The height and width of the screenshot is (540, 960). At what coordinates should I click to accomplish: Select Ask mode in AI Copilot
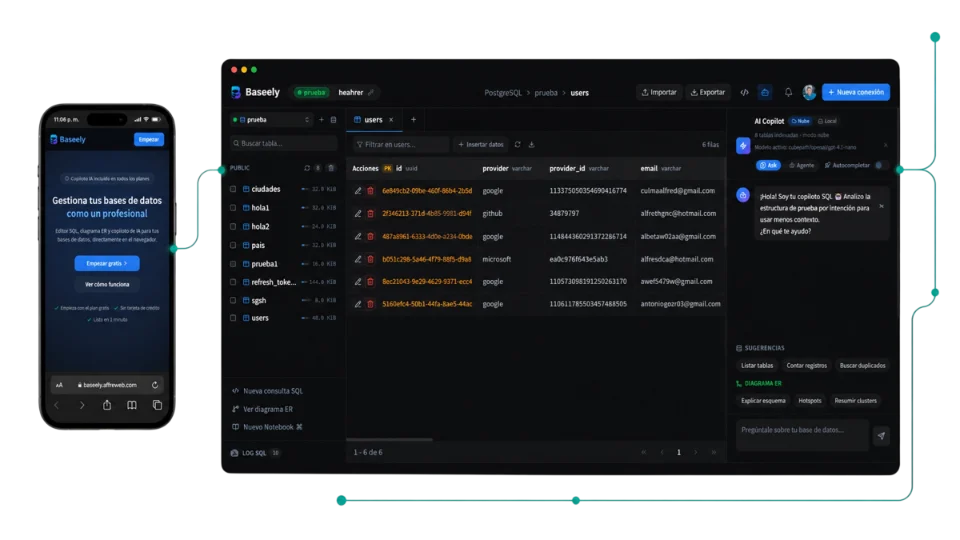pyautogui.click(x=768, y=165)
